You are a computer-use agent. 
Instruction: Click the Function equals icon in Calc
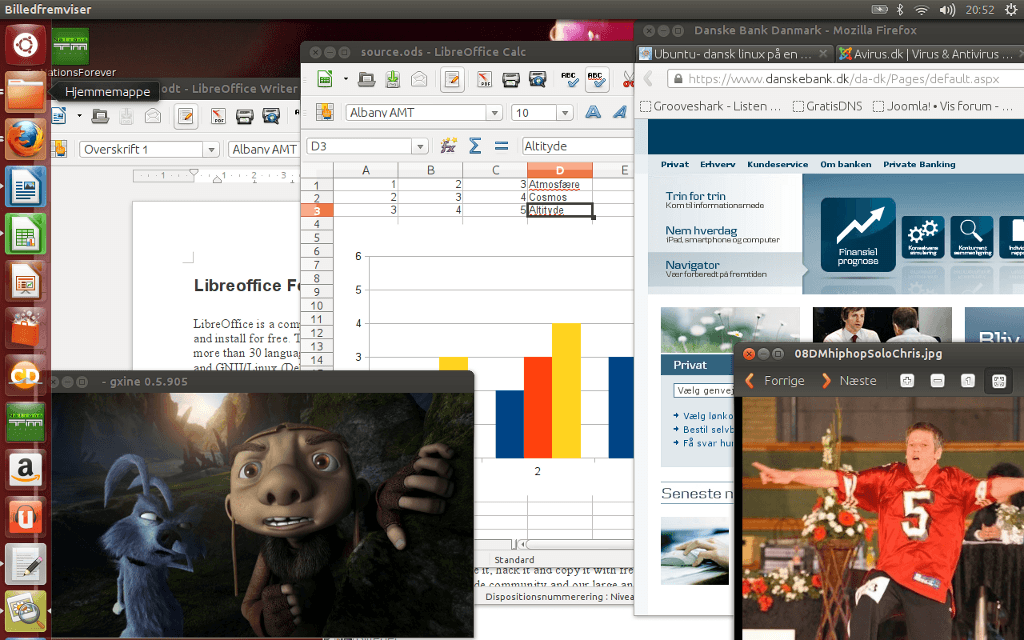pyautogui.click(x=501, y=146)
